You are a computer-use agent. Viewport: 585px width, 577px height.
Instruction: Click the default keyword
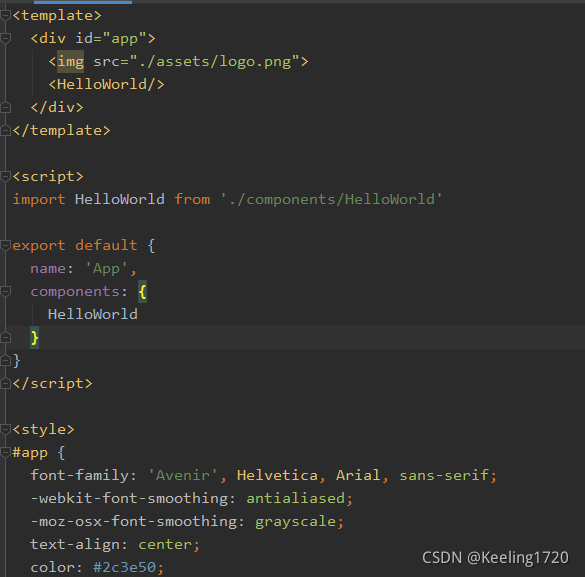(106, 245)
